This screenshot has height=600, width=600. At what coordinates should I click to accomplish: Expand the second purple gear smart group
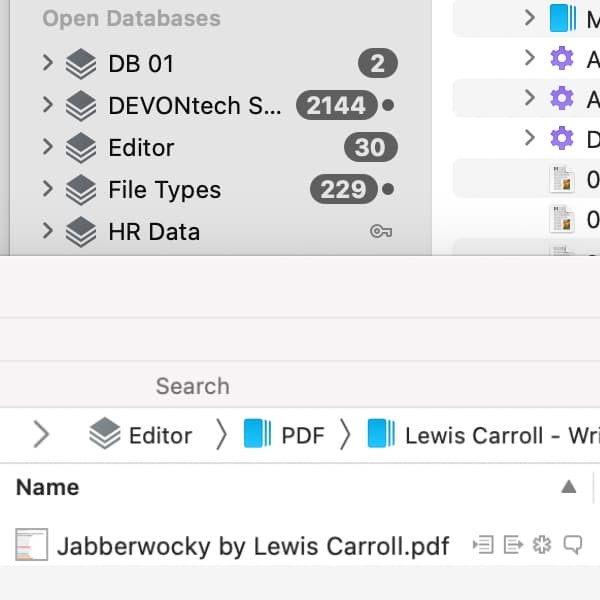tap(530, 98)
